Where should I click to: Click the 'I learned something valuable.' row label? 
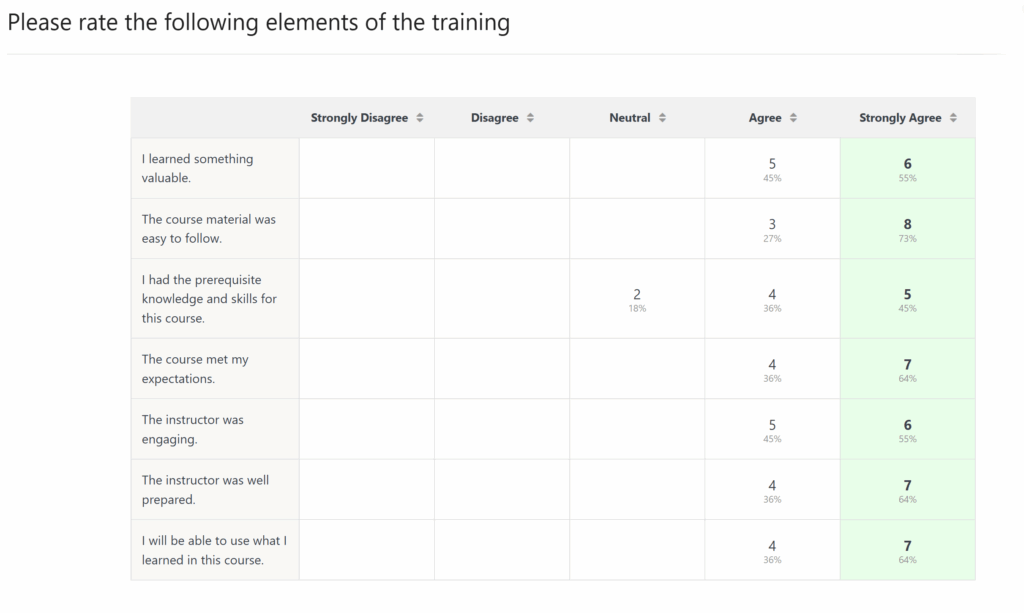tap(198, 168)
